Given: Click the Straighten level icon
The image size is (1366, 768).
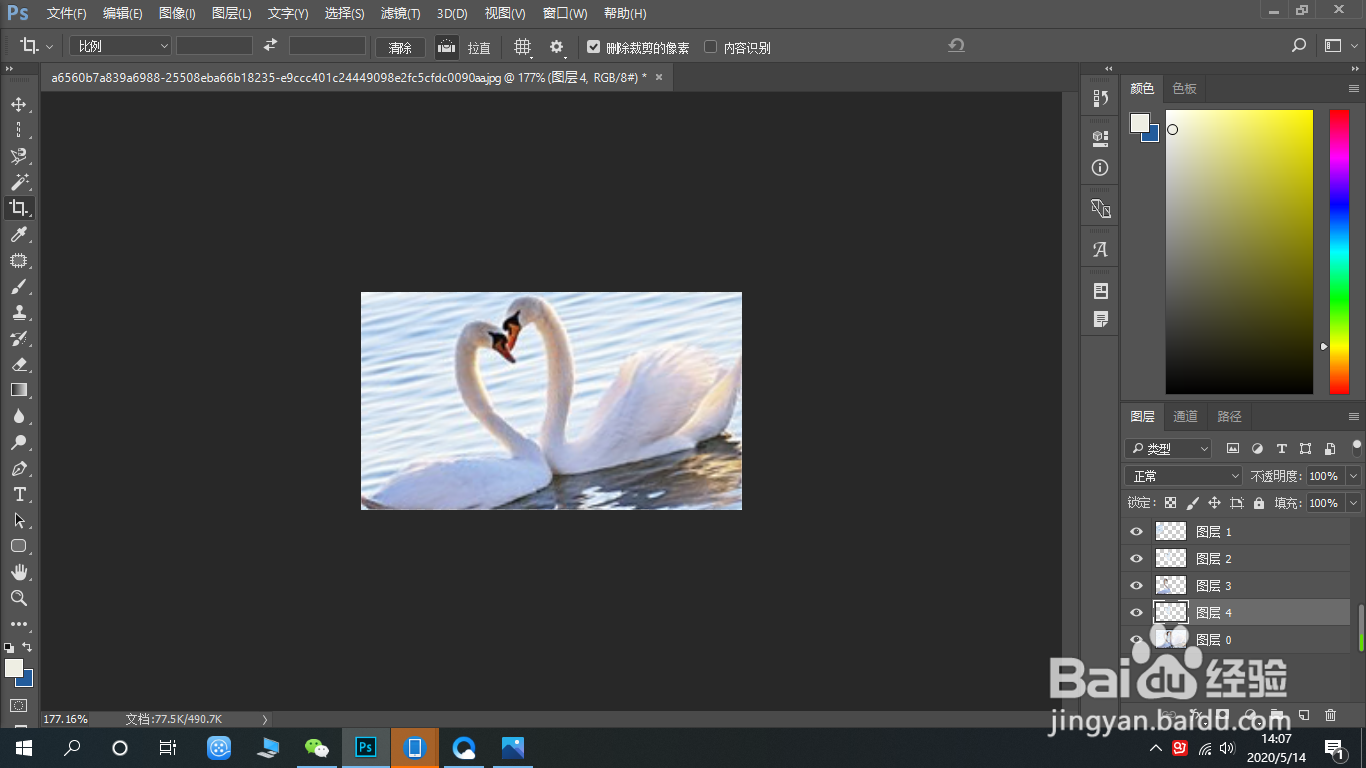Looking at the screenshot, I should coord(447,47).
